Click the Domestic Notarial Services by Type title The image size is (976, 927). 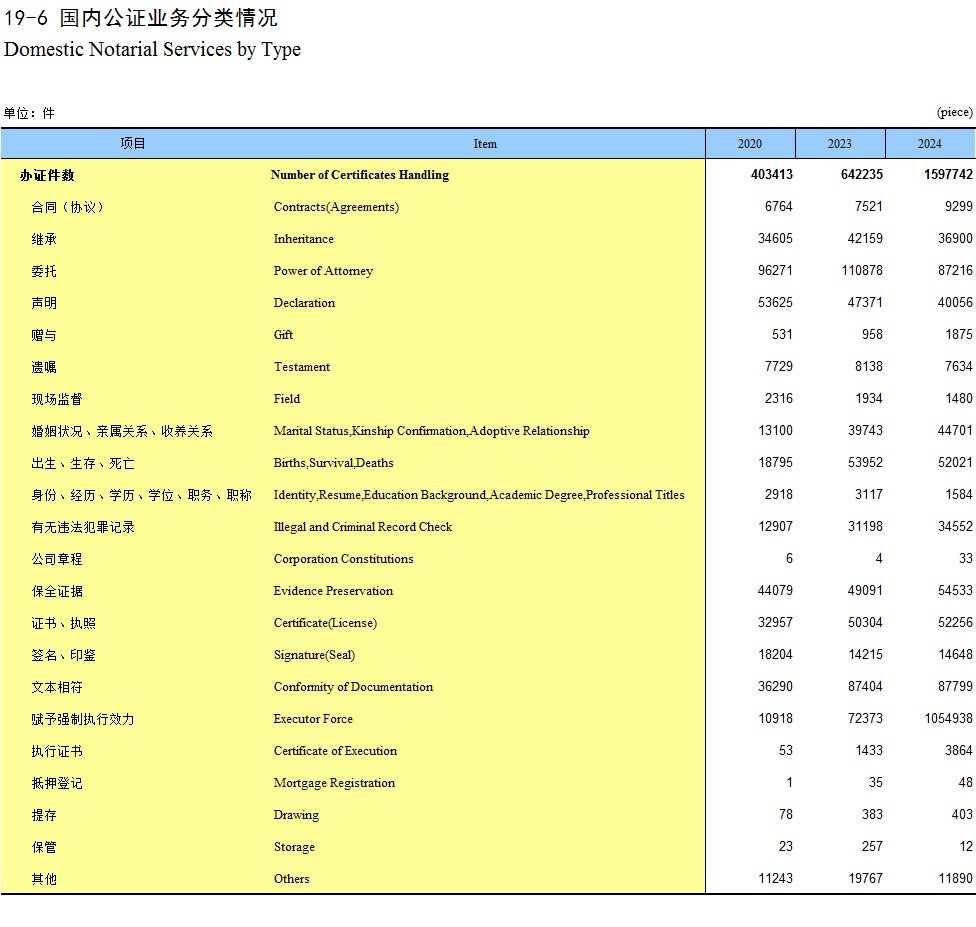152,49
